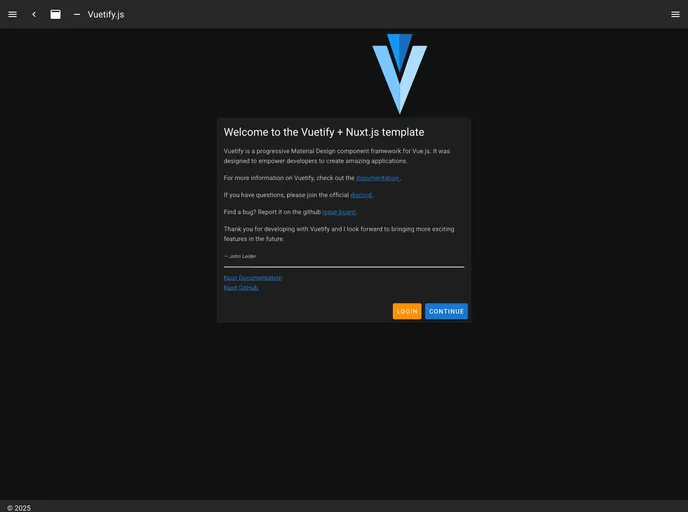The height and width of the screenshot is (512, 688).
Task: Open the official discord link
Action: point(361,195)
